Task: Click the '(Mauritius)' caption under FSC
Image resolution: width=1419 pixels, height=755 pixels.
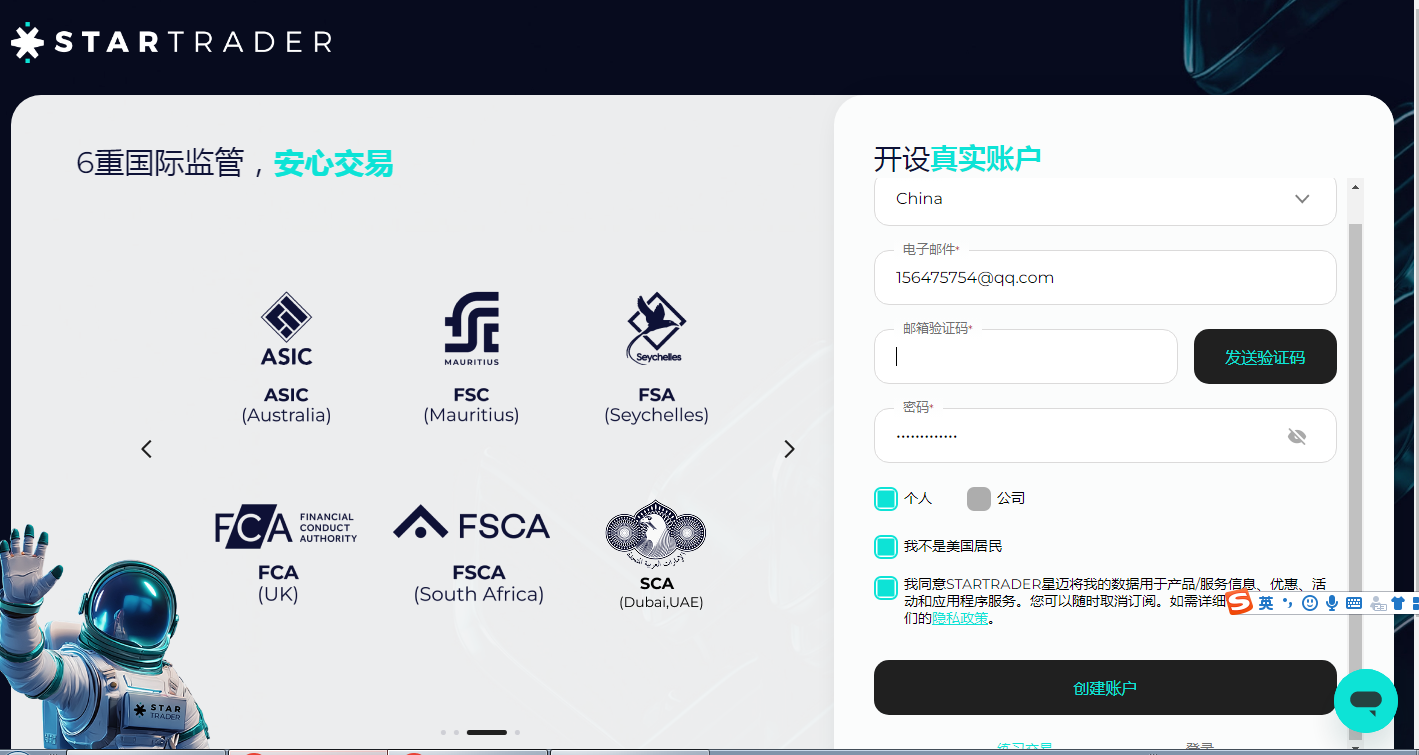Action: click(x=471, y=415)
